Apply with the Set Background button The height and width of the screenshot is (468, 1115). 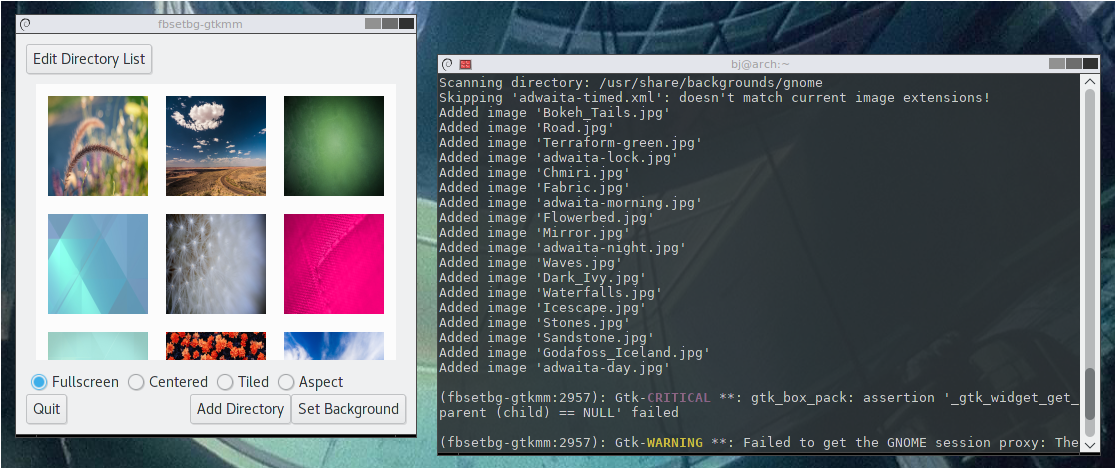click(348, 409)
